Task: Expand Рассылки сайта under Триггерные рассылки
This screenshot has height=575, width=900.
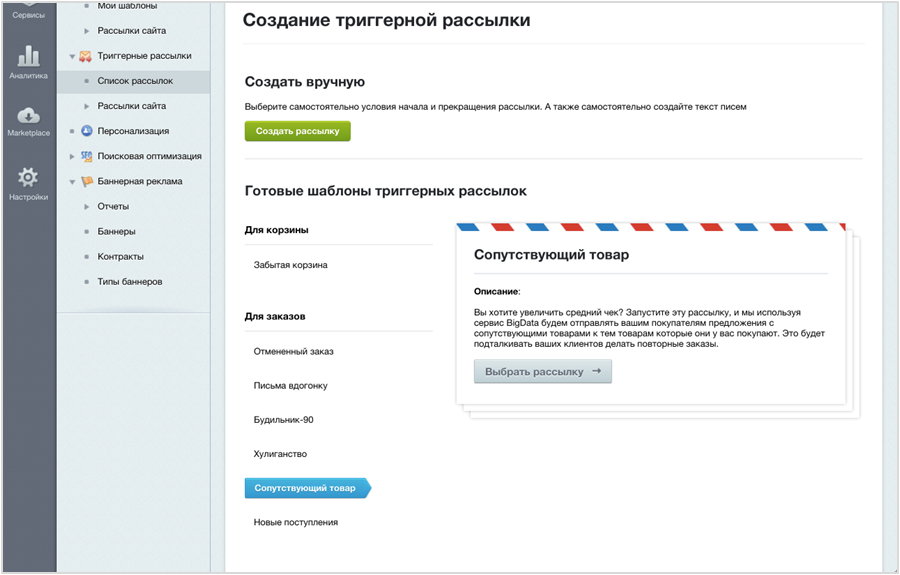Action: pos(87,106)
